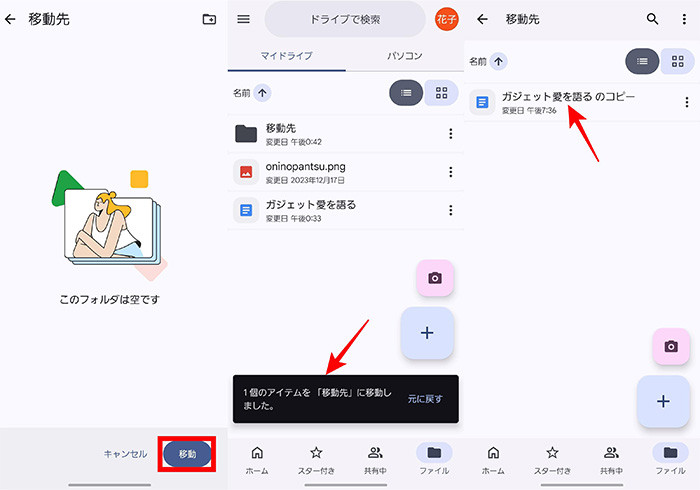Open 名前 sort option in right panel
The width and height of the screenshot is (700, 490).
[478, 61]
